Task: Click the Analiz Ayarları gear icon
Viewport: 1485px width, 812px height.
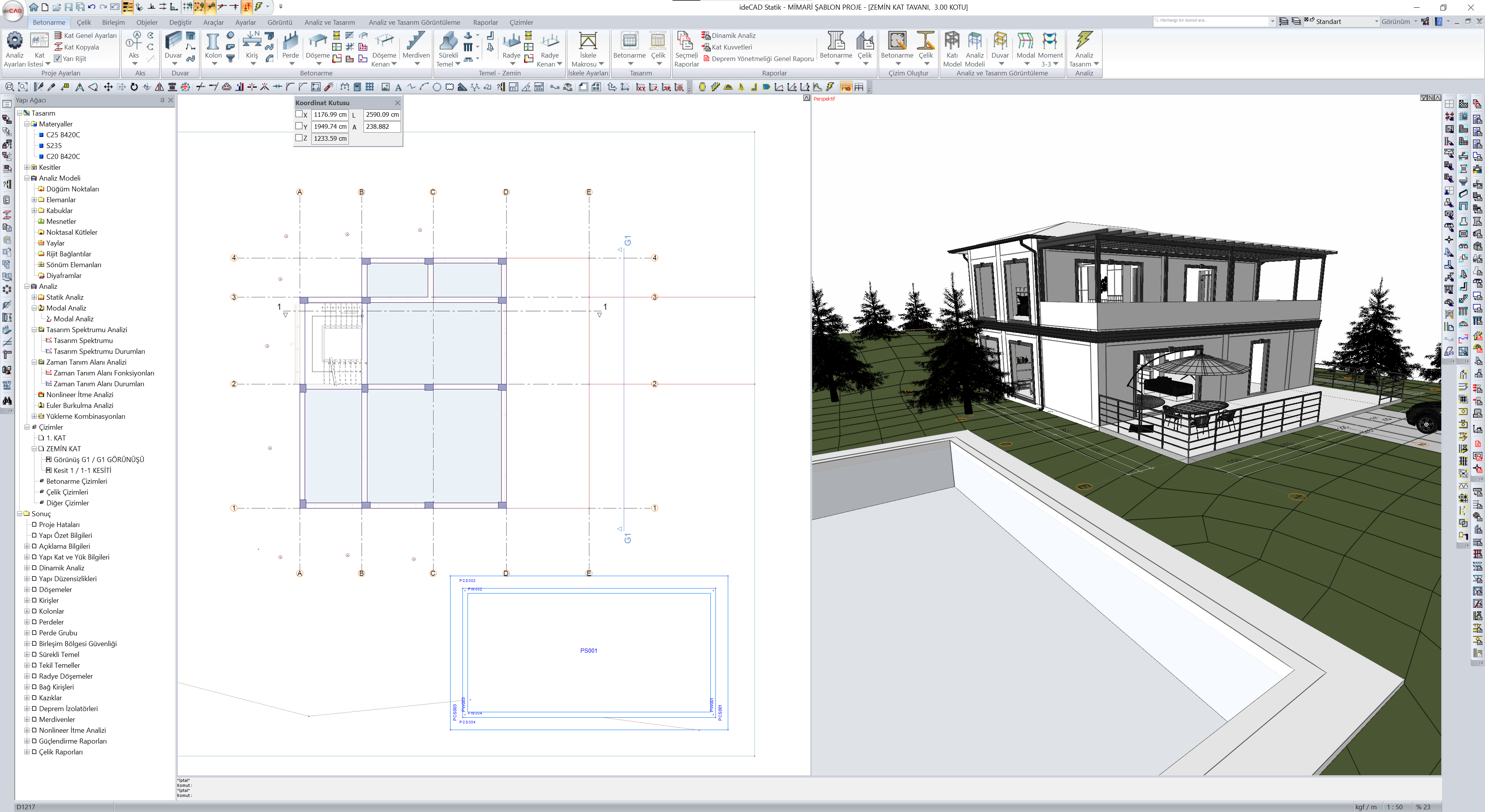Action: (x=14, y=41)
